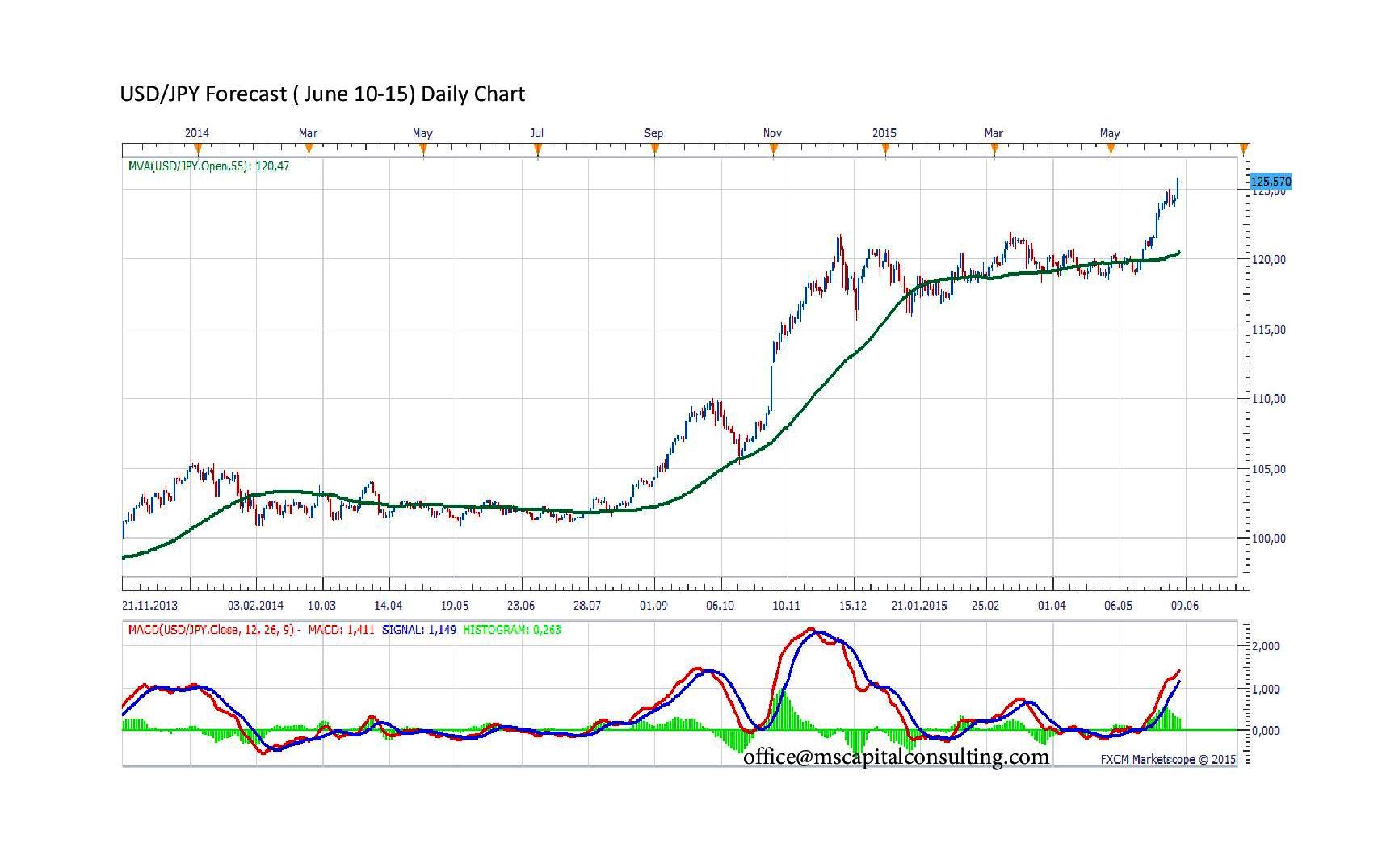Click the 01.09 date label

click(653, 606)
